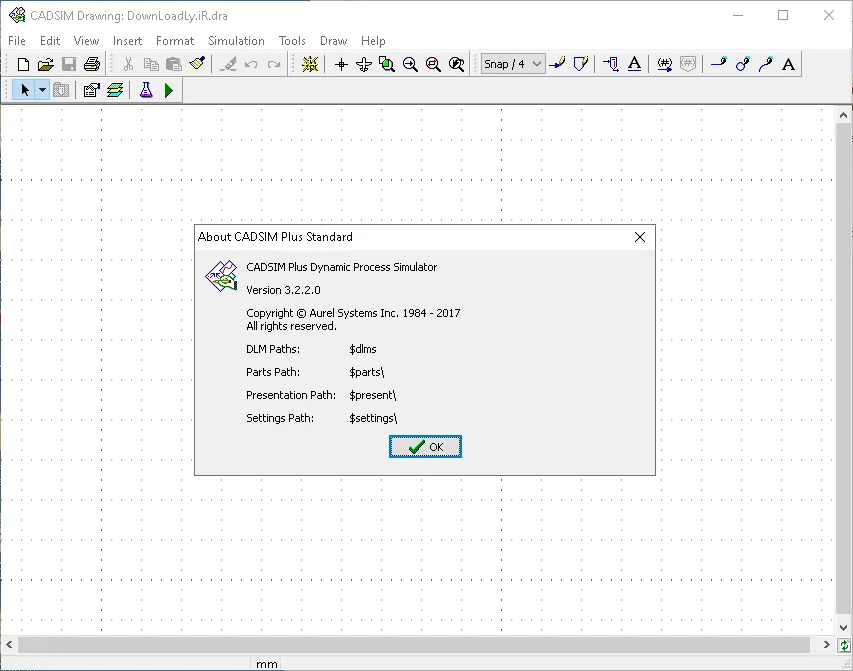Open the File menu
This screenshot has height=671, width=853.
[x=17, y=41]
